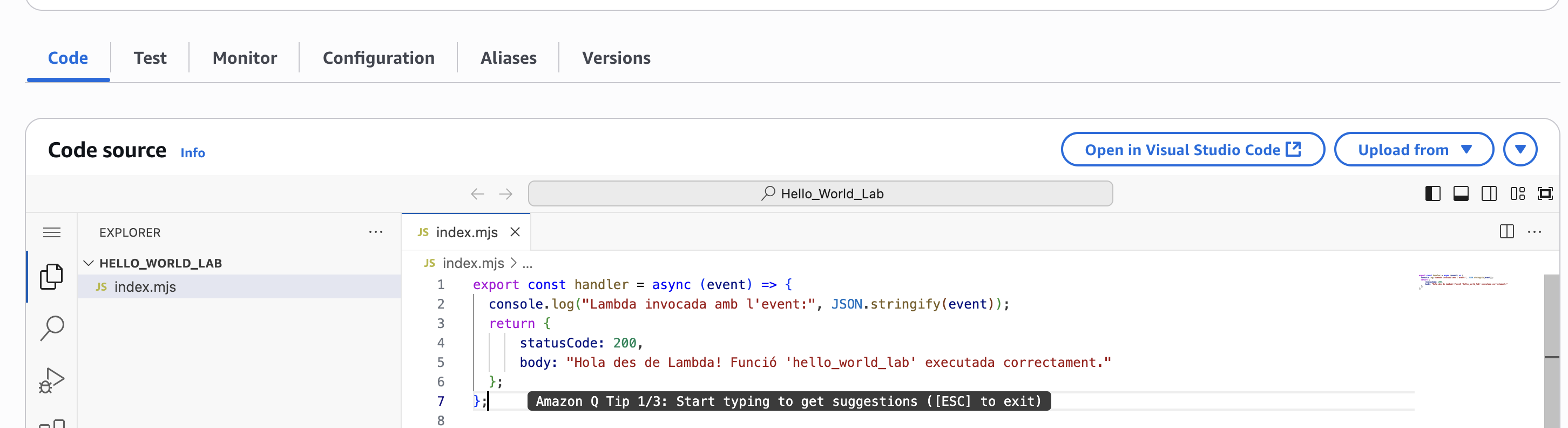The height and width of the screenshot is (428, 1568).
Task: Switch to the Test tab
Action: click(150, 58)
